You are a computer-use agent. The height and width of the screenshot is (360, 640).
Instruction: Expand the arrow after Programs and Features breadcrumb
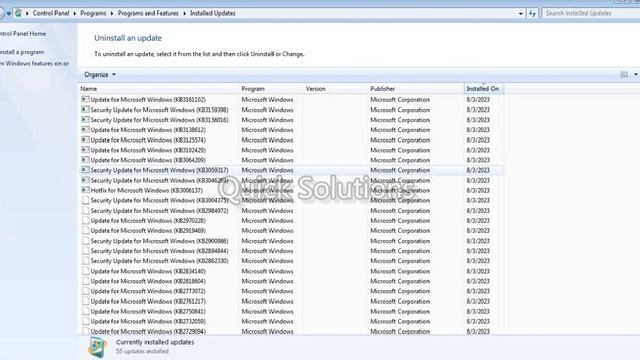pyautogui.click(x=184, y=13)
